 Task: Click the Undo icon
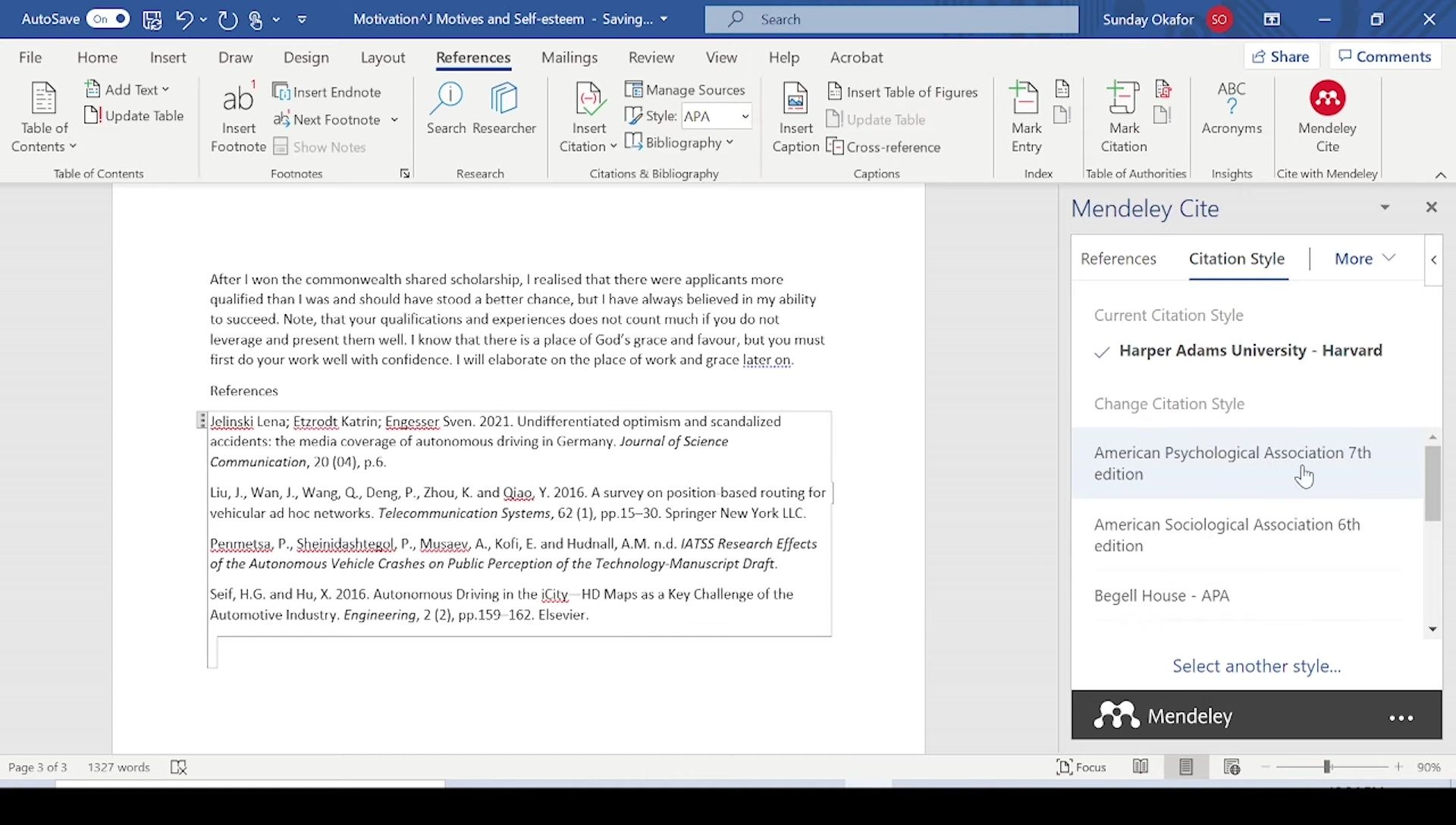tap(184, 20)
